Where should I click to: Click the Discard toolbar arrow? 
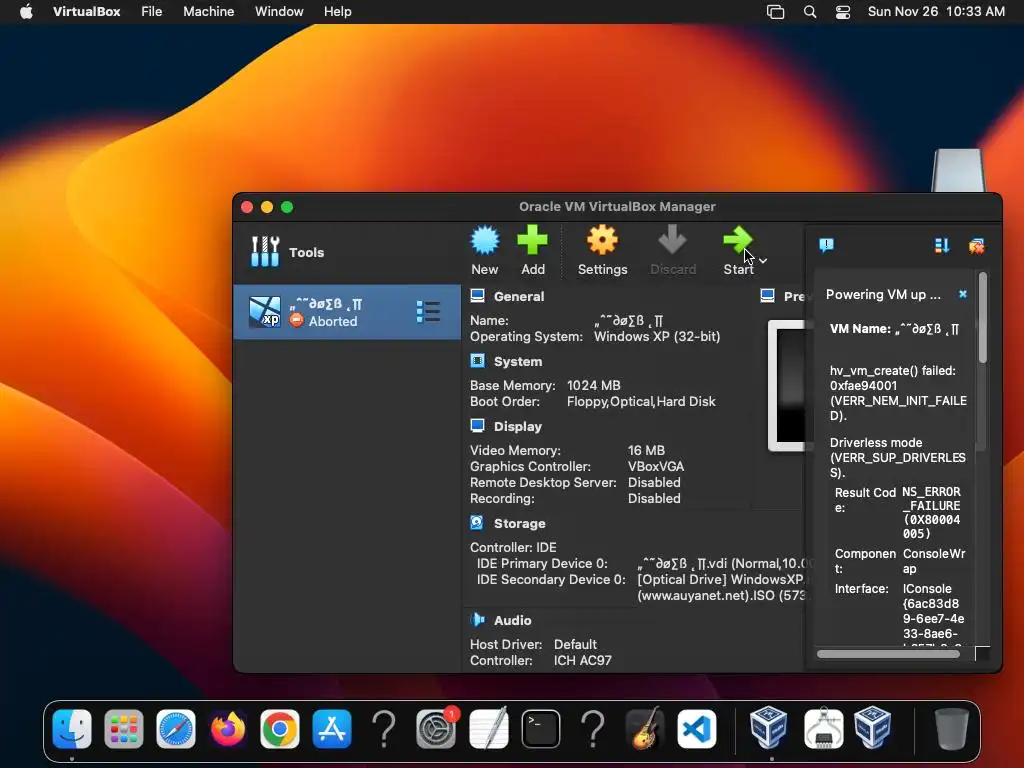pyautogui.click(x=673, y=251)
